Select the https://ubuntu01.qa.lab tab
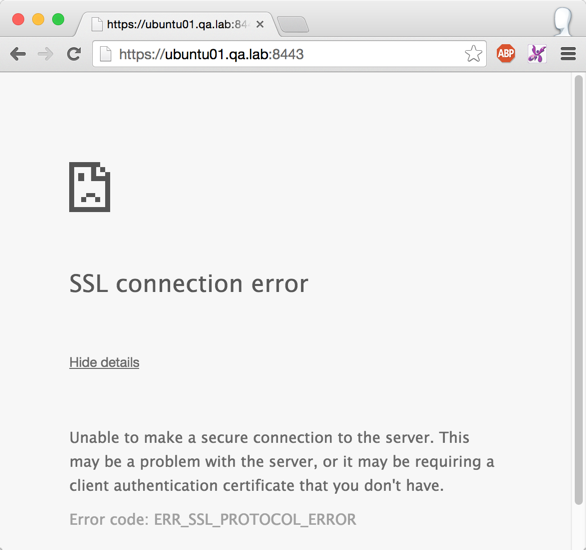Image resolution: width=586 pixels, height=550 pixels. point(176,25)
